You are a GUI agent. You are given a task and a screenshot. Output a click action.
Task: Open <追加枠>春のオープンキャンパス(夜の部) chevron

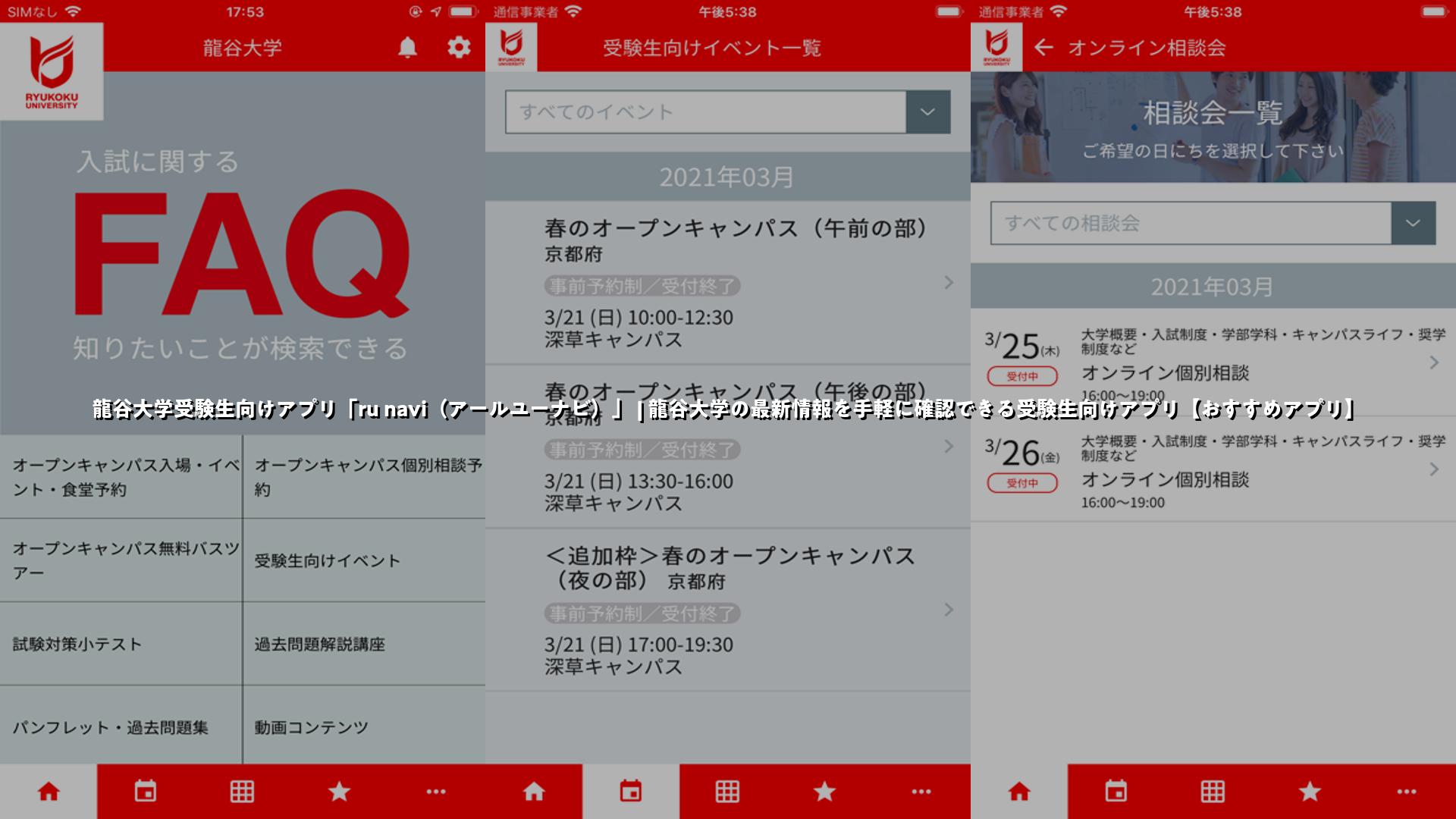(x=949, y=610)
